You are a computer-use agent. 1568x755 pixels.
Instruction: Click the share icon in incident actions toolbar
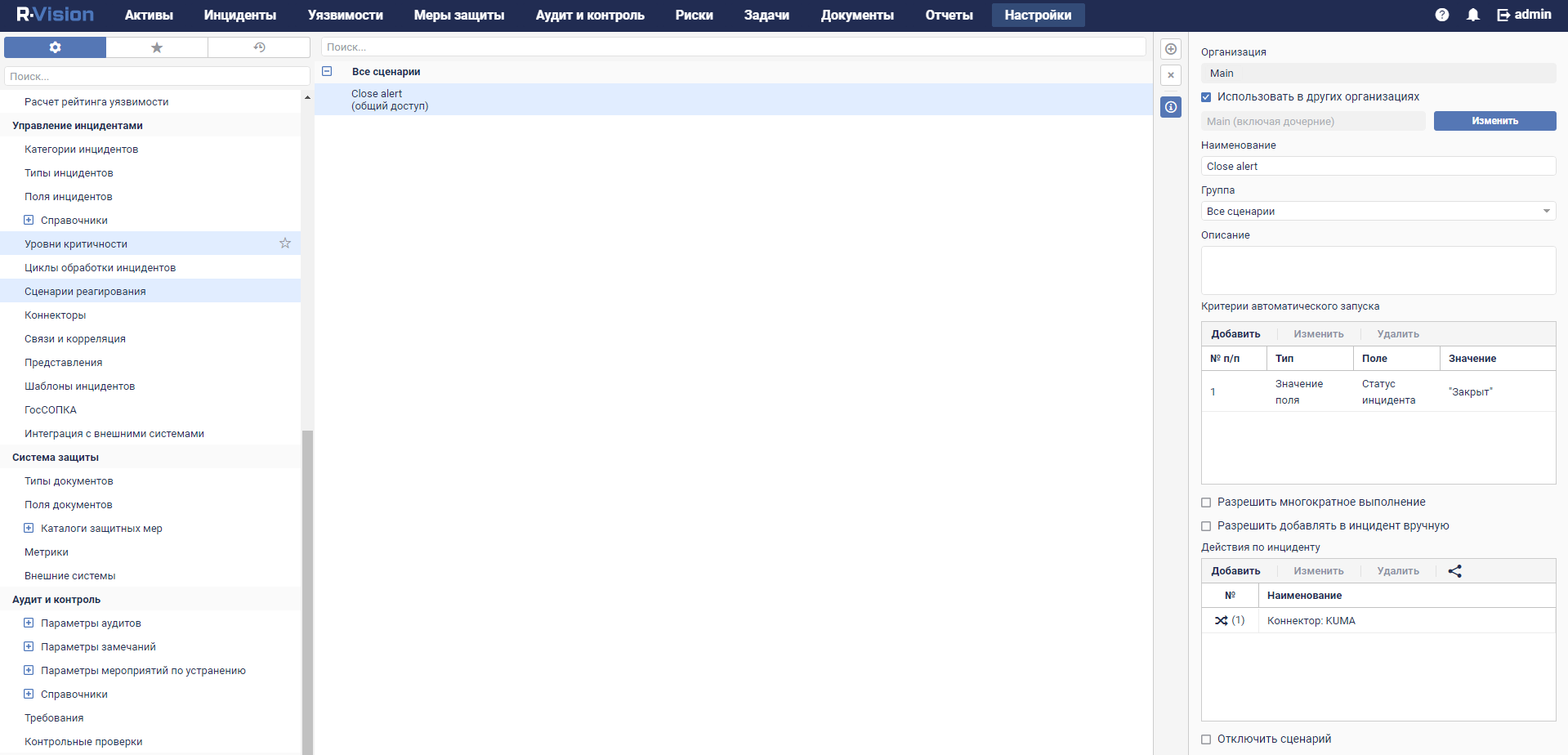pos(1455,571)
